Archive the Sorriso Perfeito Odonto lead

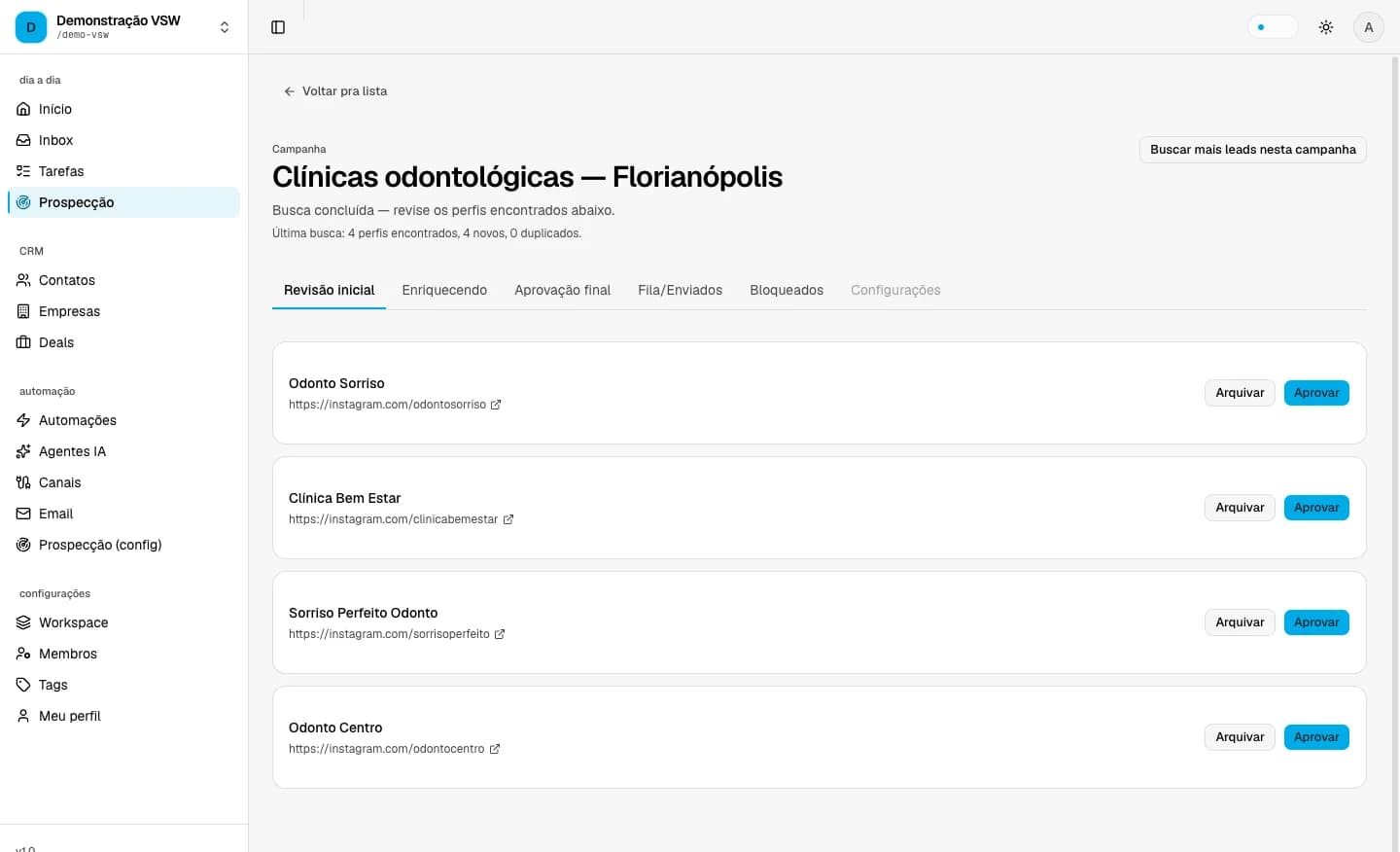[1240, 622]
